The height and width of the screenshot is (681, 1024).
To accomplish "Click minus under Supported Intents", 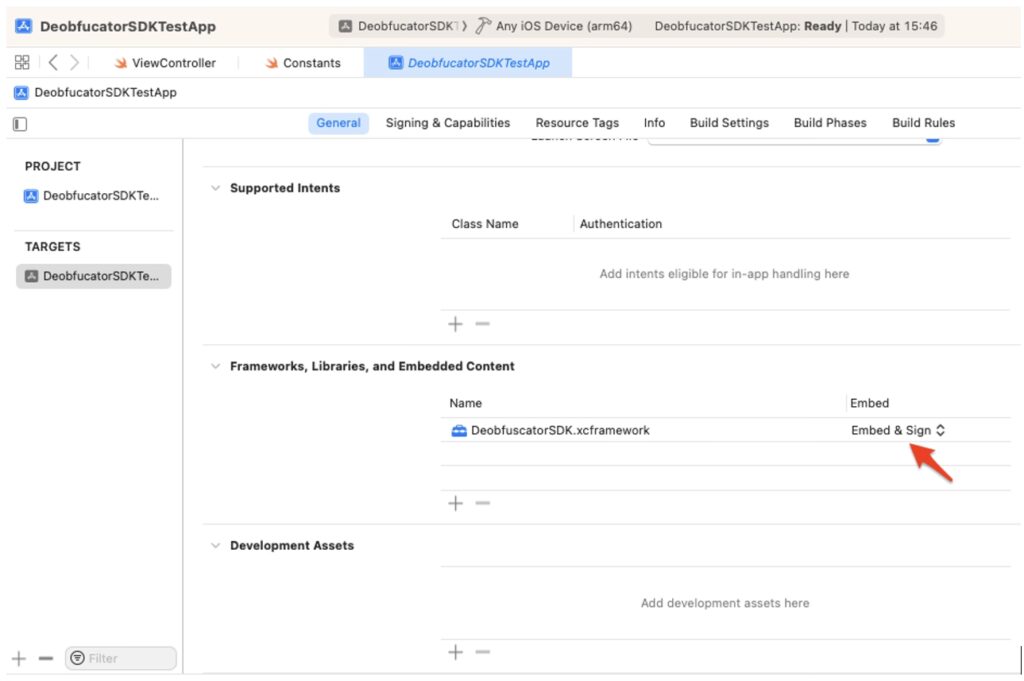I will [482, 324].
